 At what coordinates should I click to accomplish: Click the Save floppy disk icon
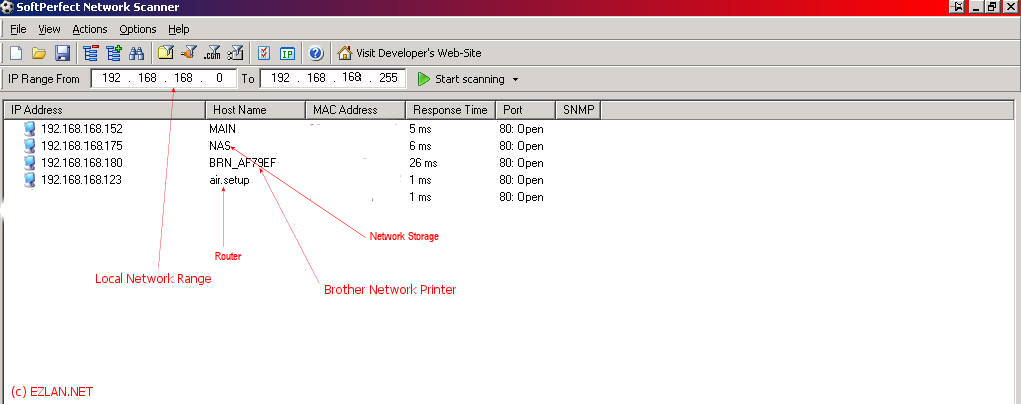pos(62,53)
